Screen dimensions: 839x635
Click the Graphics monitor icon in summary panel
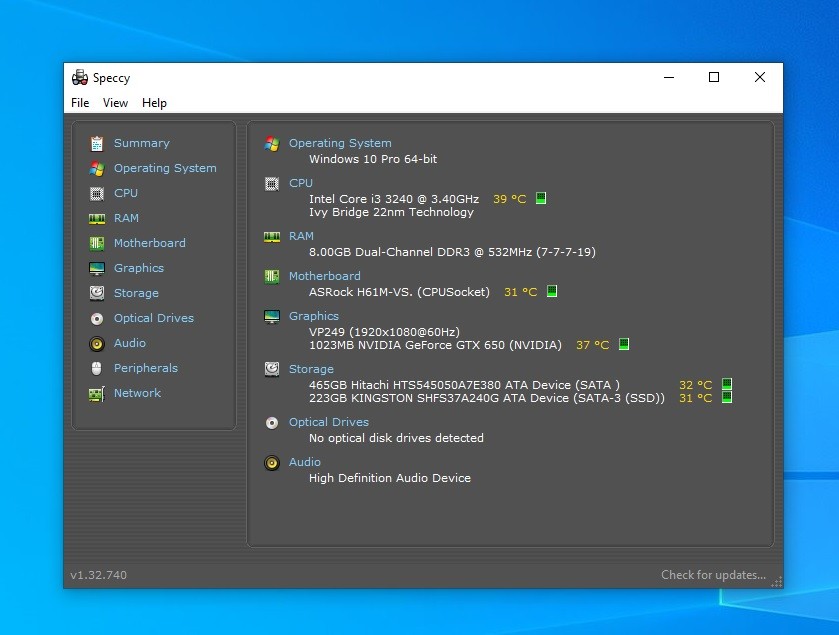(x=272, y=317)
